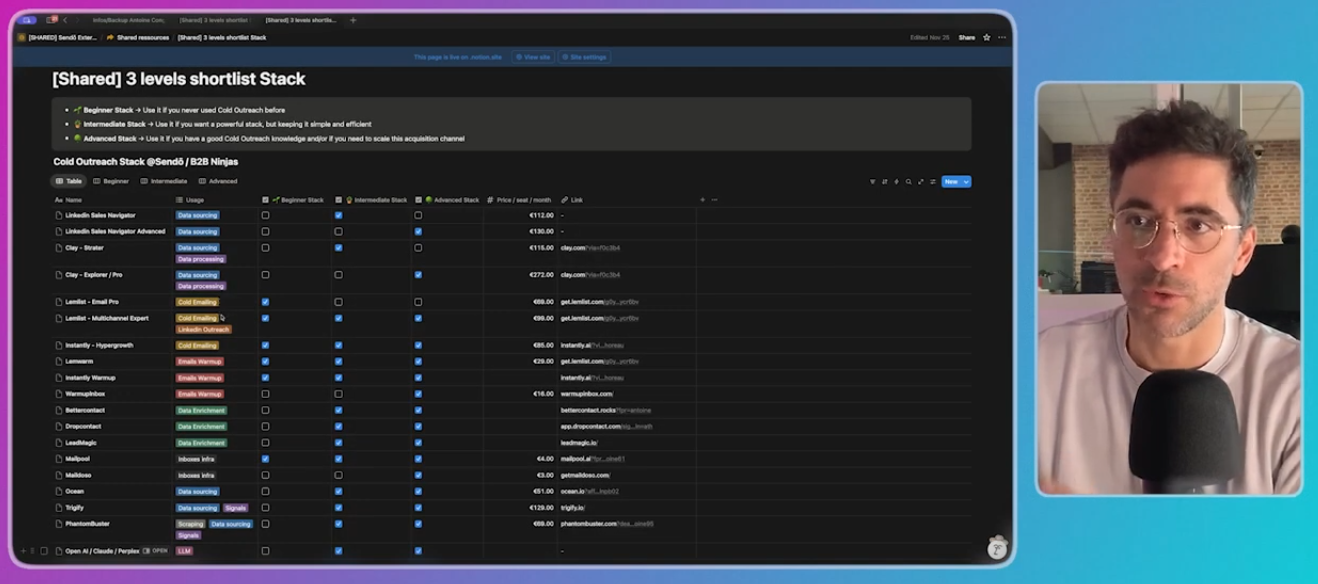The image size is (1318, 584).
Task: Open bettercontact.rocks link
Action: click(x=604, y=410)
